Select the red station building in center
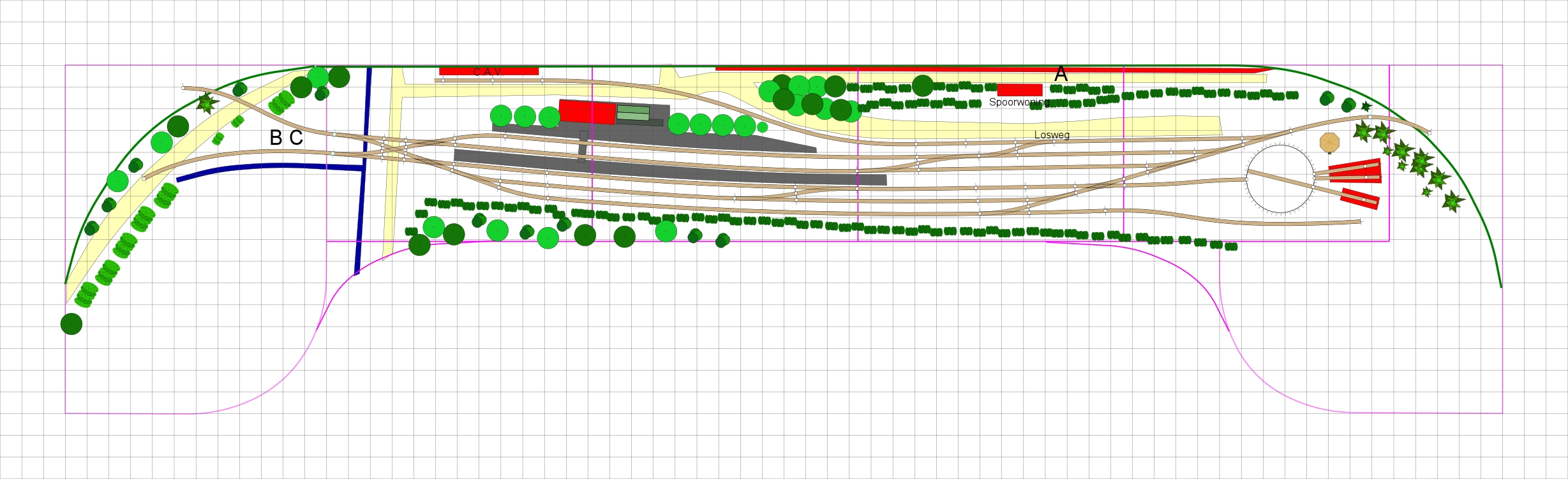Viewport: 1568px width, 479px height. 587,112
